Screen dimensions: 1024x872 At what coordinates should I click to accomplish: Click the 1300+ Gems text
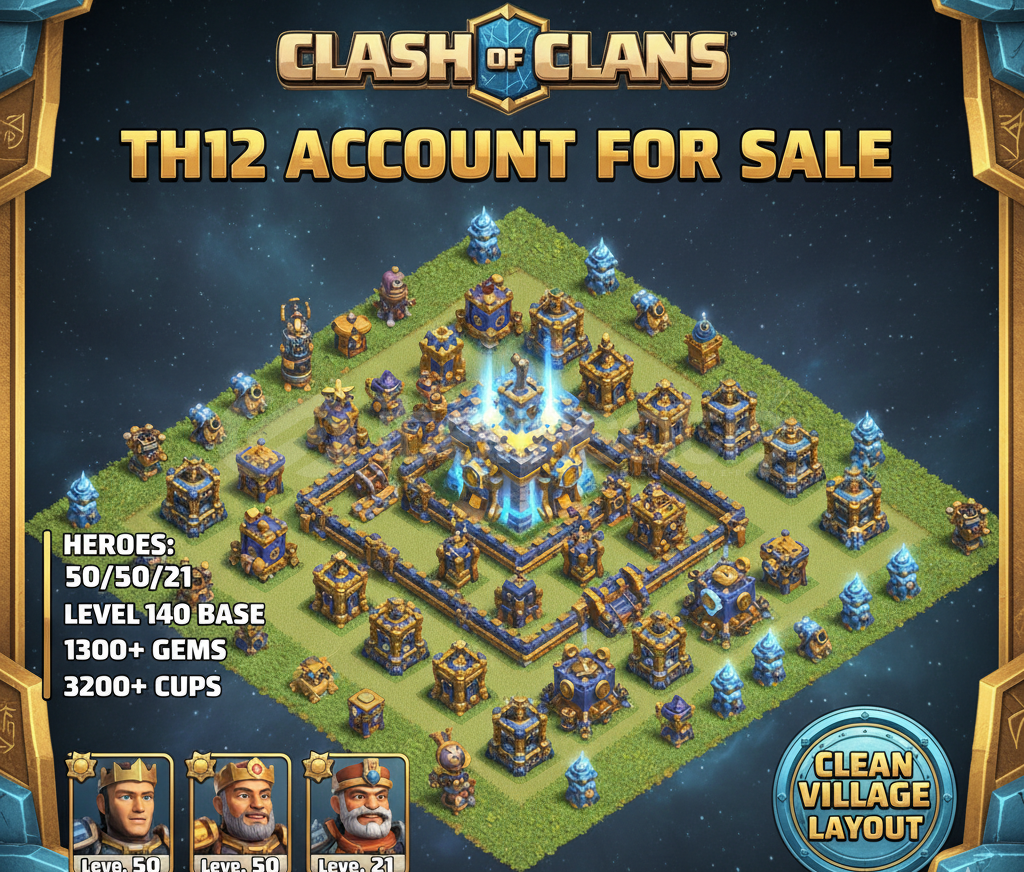click(145, 650)
